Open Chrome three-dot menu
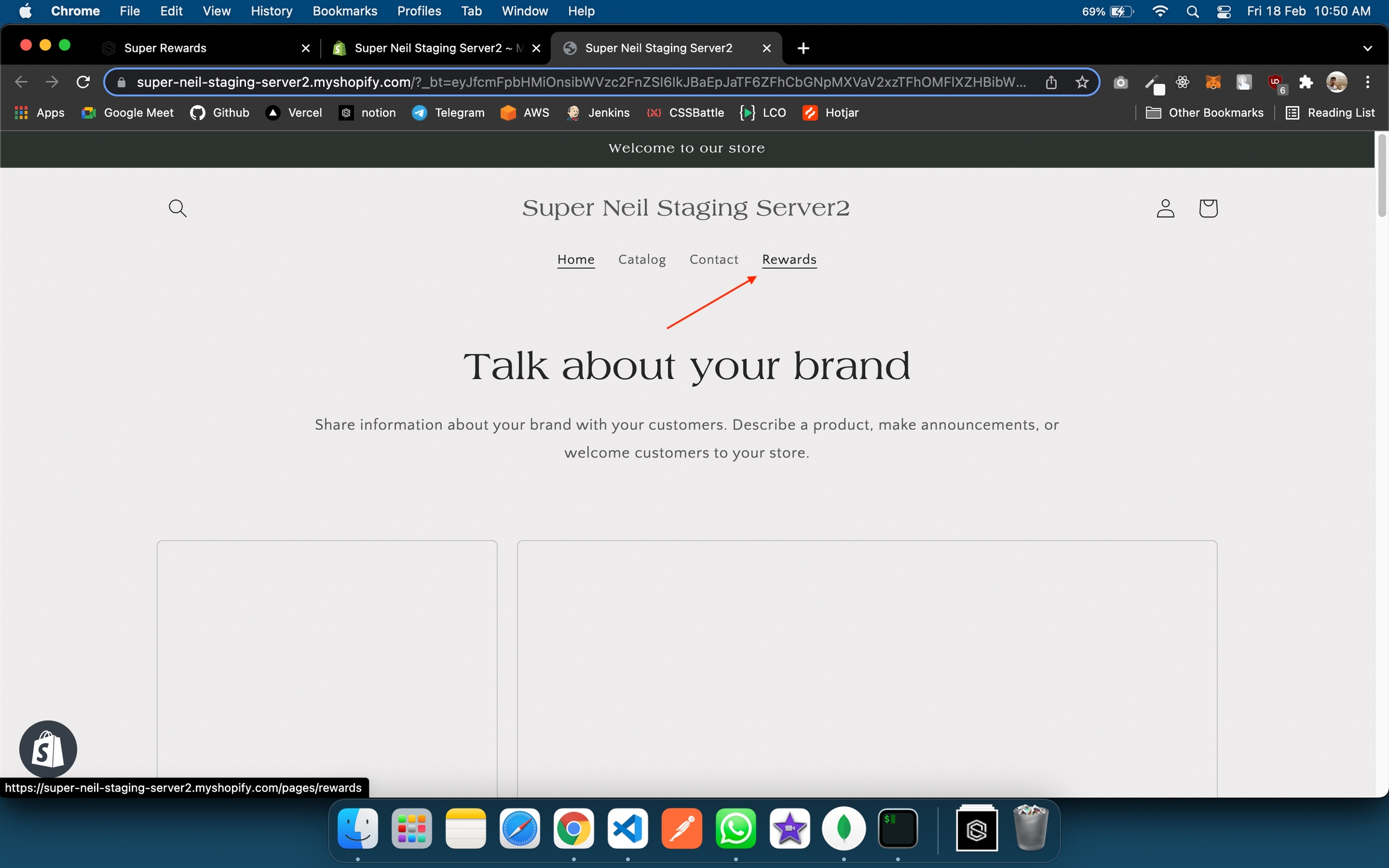This screenshot has width=1389, height=868. pos(1367,83)
